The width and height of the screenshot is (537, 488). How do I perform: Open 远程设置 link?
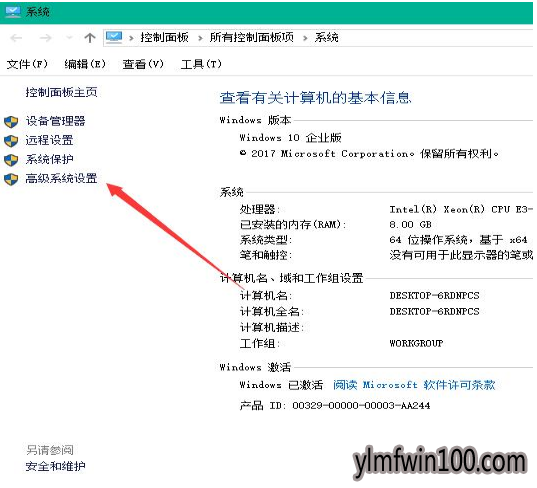[49, 140]
